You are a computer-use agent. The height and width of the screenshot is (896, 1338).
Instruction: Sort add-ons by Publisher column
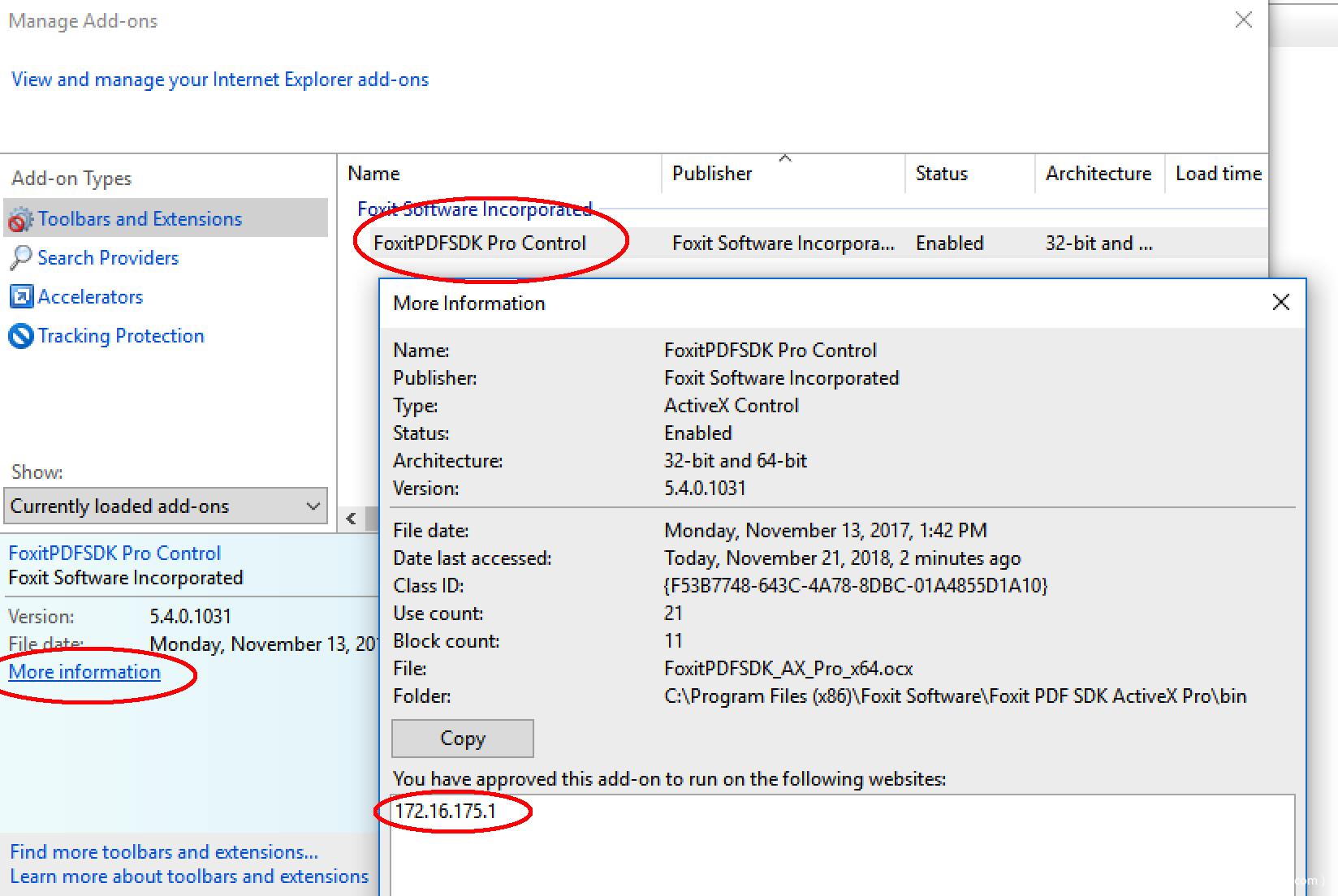tap(711, 174)
